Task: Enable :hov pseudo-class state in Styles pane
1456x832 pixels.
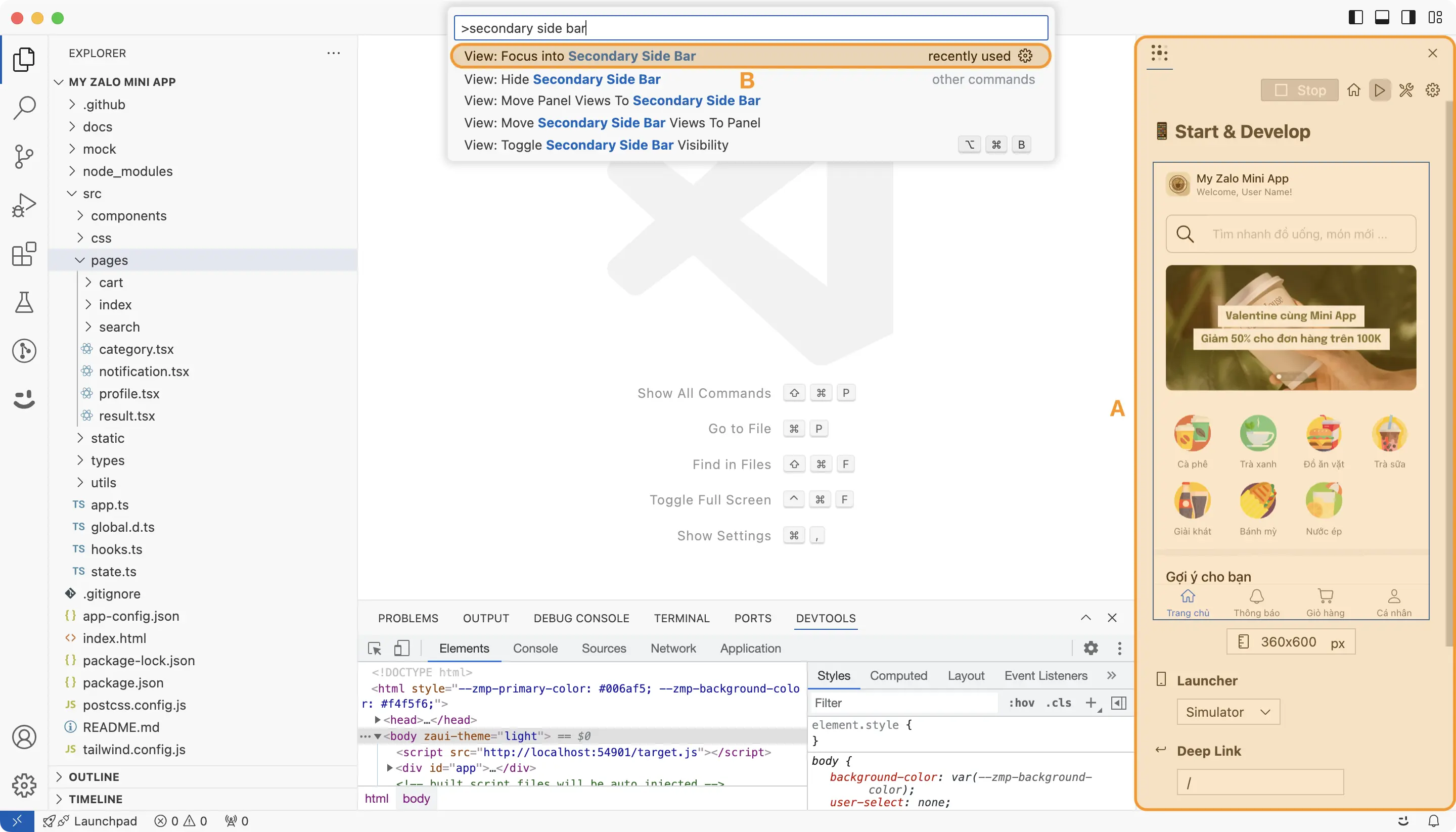Action: (x=1022, y=703)
